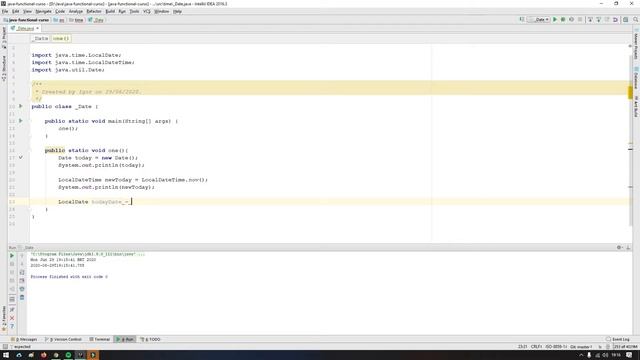Click VCS Update Project toolbar icon

point(590,20)
